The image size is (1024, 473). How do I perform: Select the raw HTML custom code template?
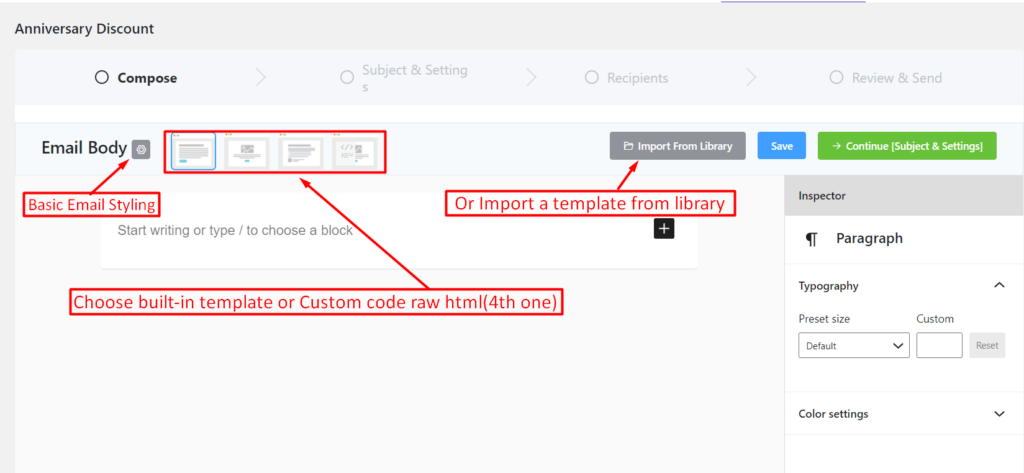click(355, 152)
